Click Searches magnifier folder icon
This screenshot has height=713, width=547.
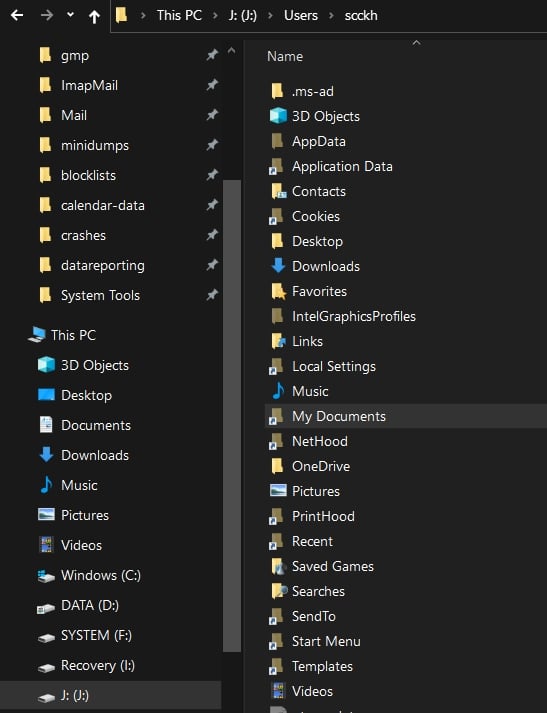(279, 592)
